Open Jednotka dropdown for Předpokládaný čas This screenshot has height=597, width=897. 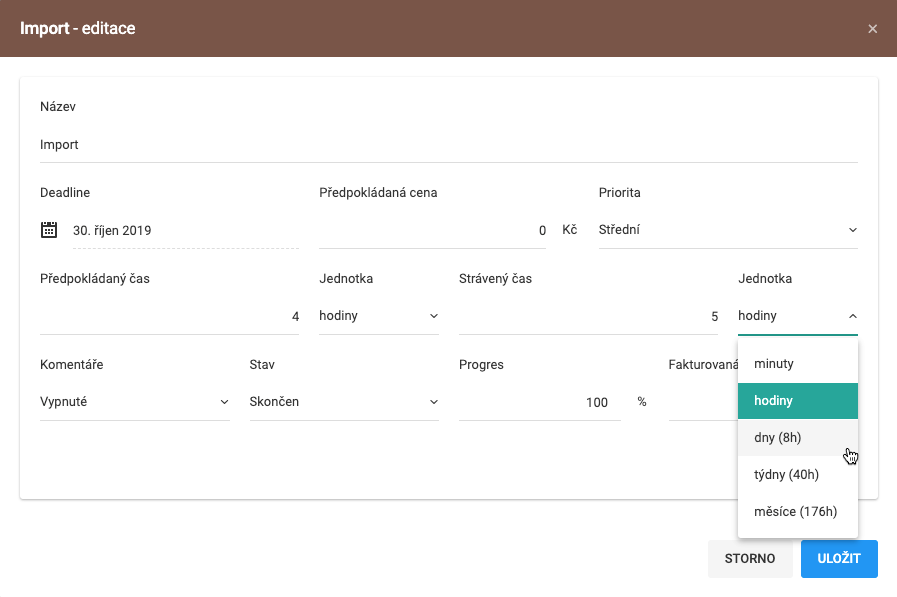378,316
